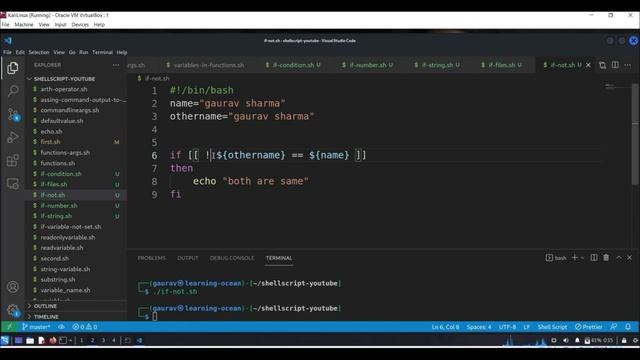Click the remote window indicator in the status bar
This screenshot has width=640, height=360.
[9, 327]
